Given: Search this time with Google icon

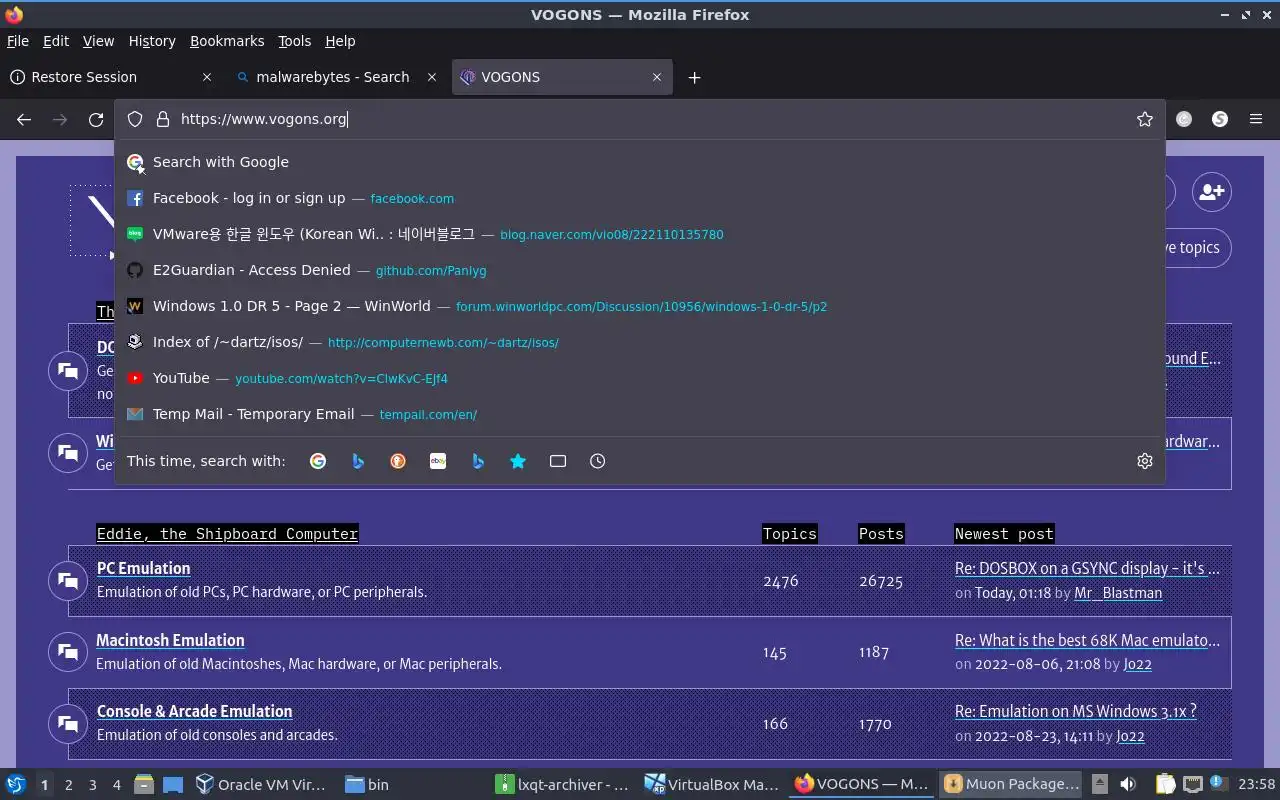Looking at the screenshot, I should pyautogui.click(x=318, y=461).
